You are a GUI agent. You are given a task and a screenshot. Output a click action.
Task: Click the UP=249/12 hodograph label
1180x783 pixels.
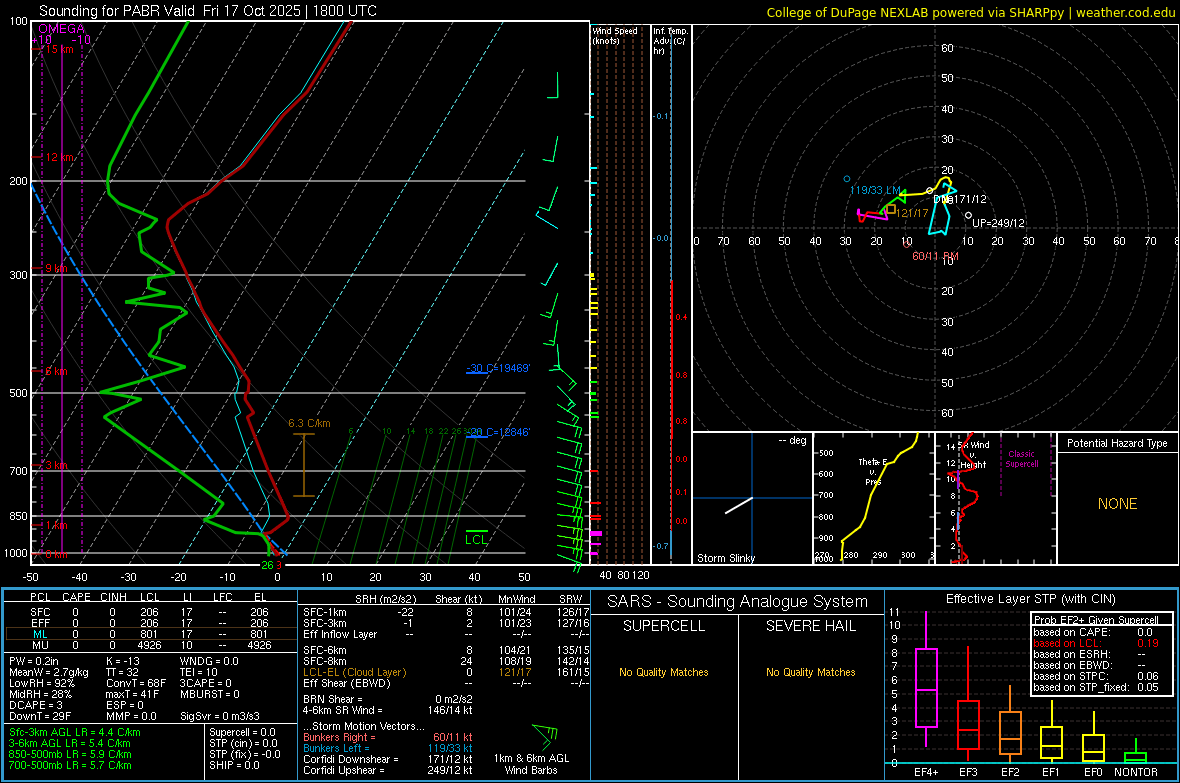click(x=998, y=223)
